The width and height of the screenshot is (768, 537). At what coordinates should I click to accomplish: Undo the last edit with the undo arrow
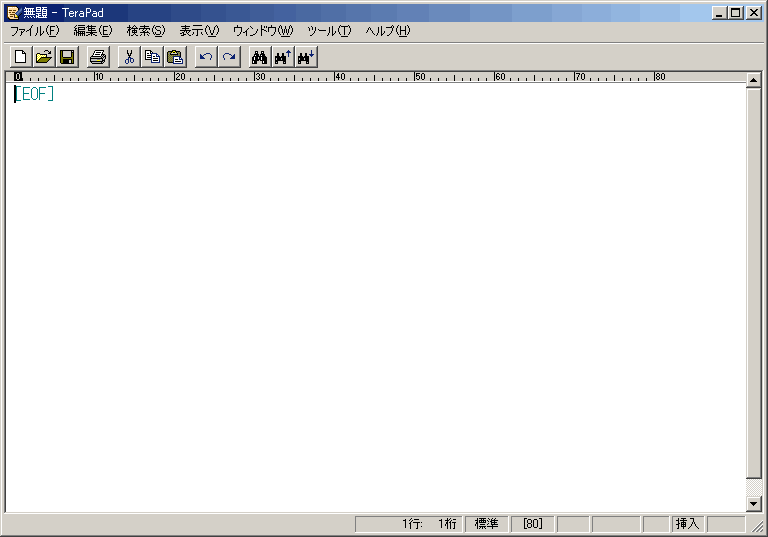tap(206, 57)
